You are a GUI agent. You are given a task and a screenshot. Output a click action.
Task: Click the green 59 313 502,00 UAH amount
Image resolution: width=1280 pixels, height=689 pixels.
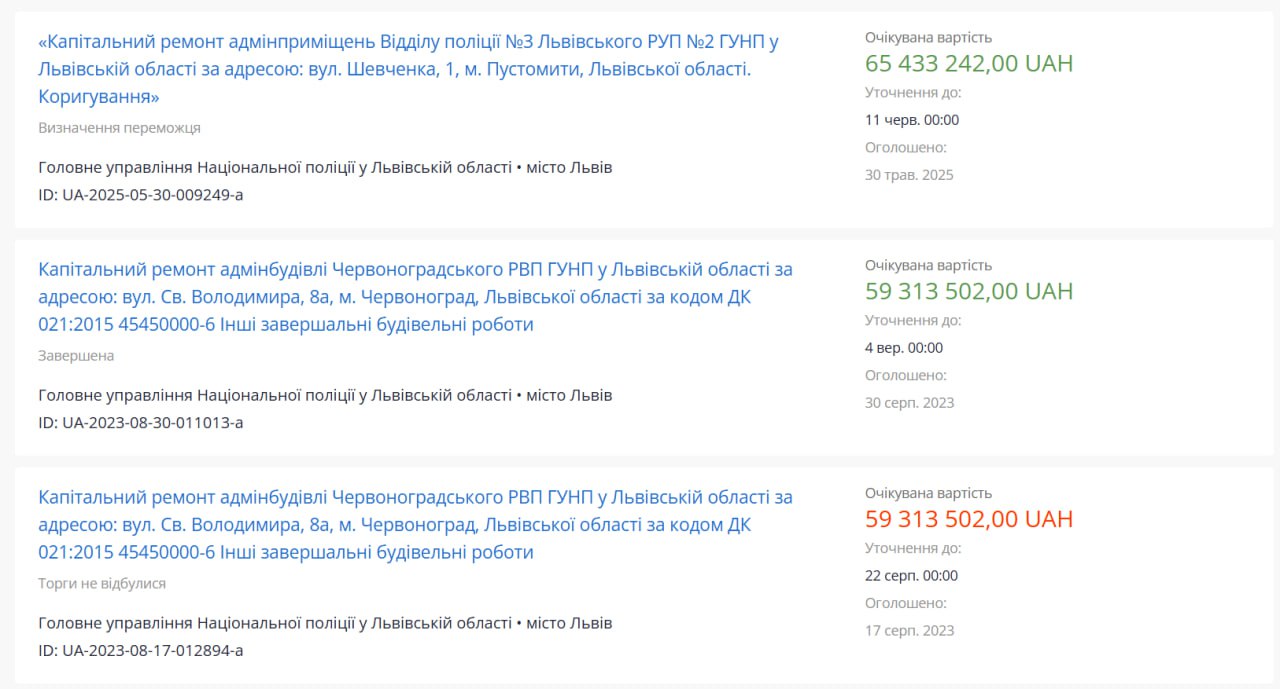tap(969, 292)
